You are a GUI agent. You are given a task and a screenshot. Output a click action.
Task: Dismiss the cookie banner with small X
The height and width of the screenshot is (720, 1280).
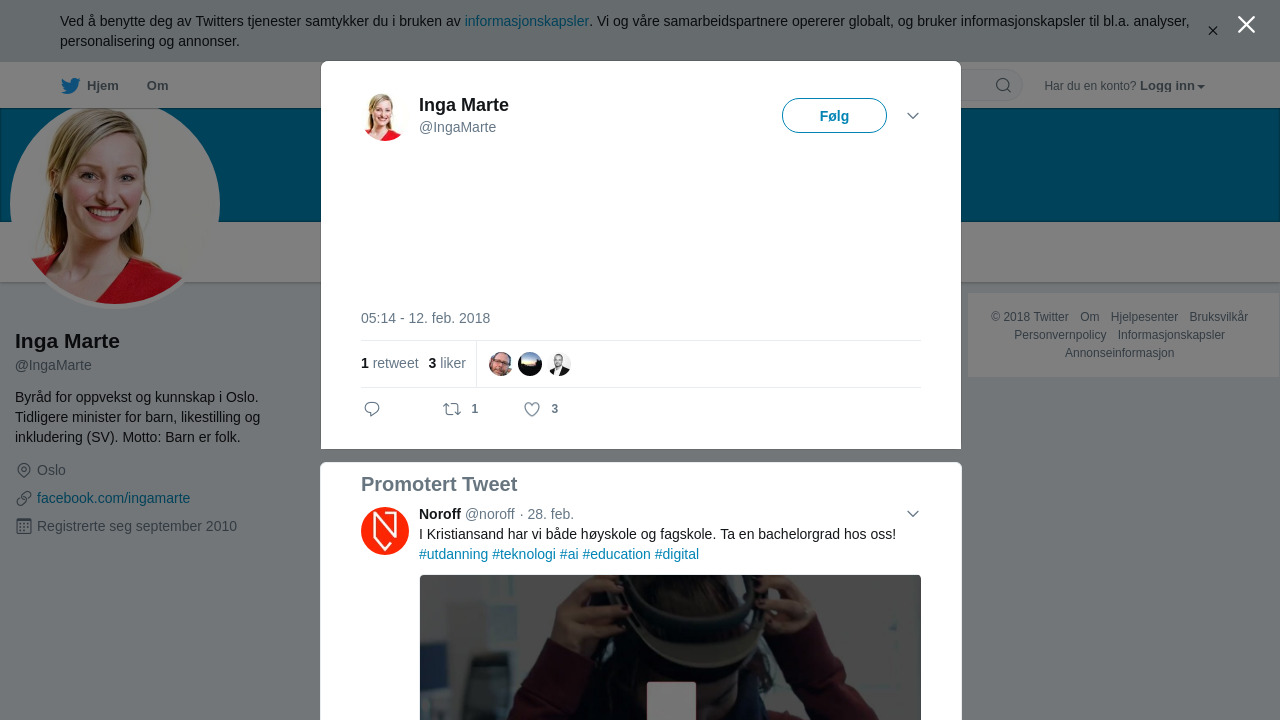tap(1213, 31)
